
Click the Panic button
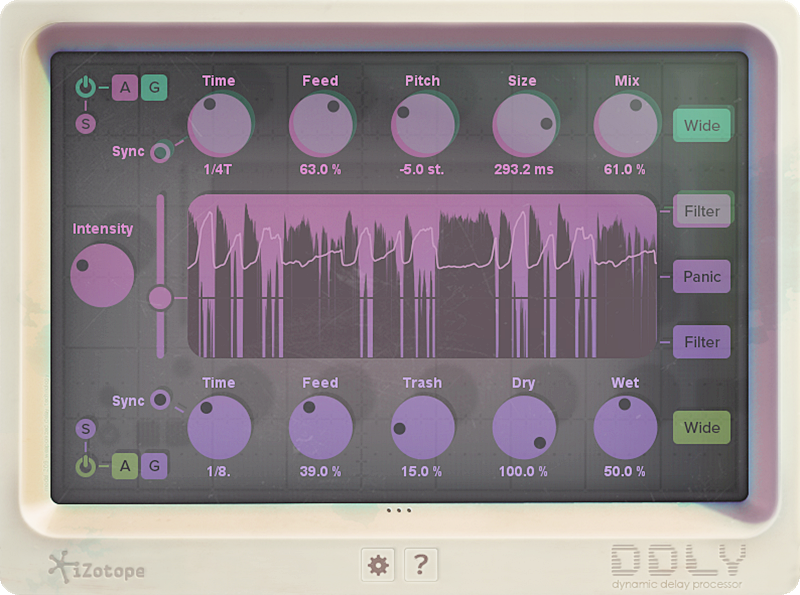702,276
